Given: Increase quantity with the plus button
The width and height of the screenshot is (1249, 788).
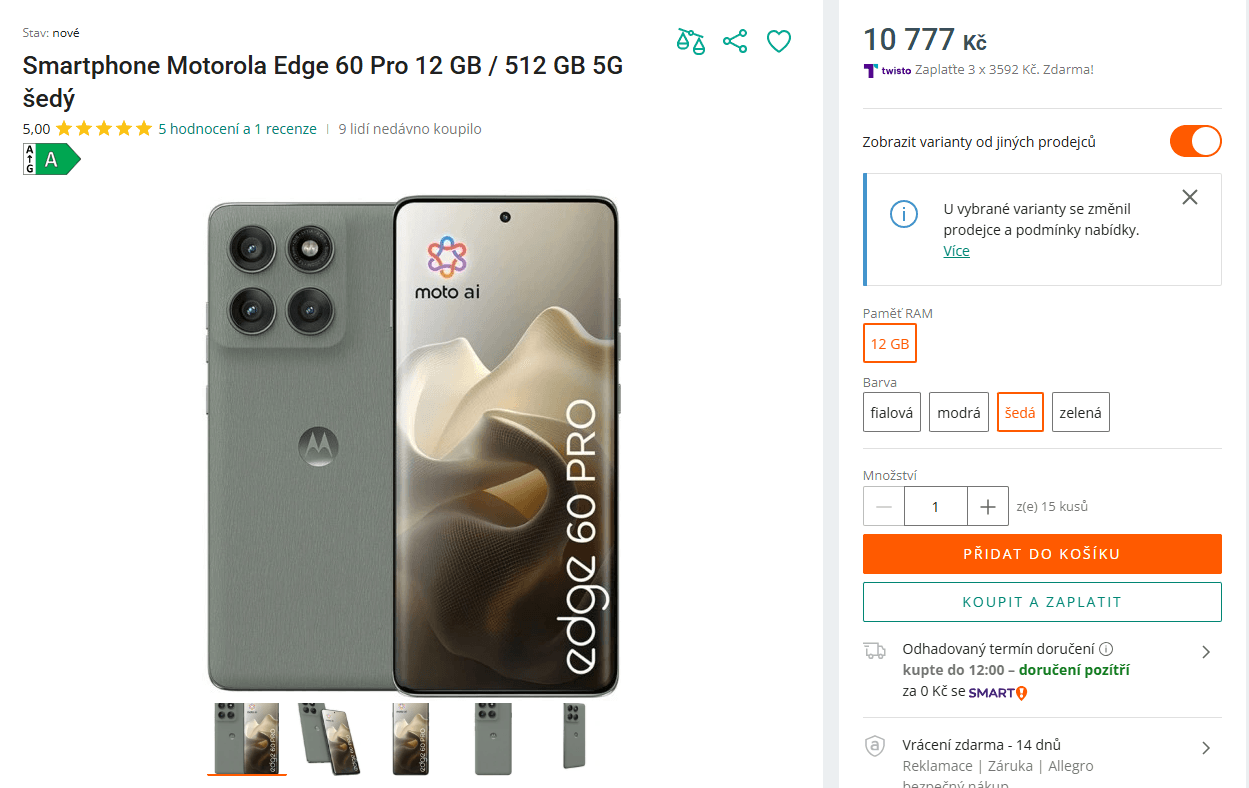Looking at the screenshot, I should [x=988, y=506].
